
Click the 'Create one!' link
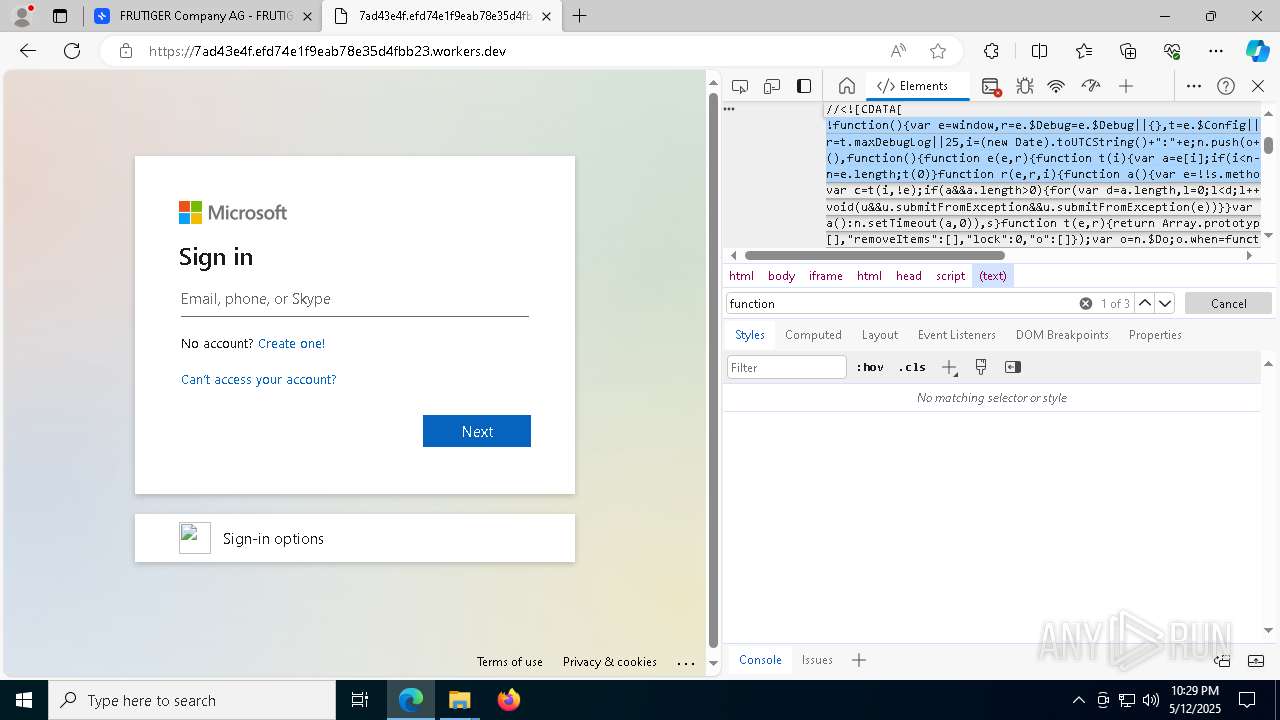pos(291,343)
